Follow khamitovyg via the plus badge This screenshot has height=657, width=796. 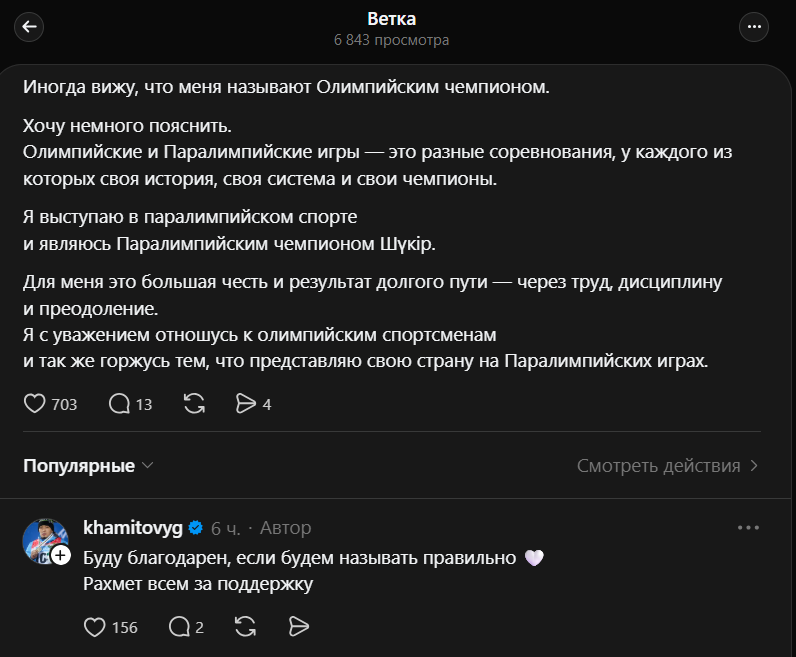click(x=61, y=554)
